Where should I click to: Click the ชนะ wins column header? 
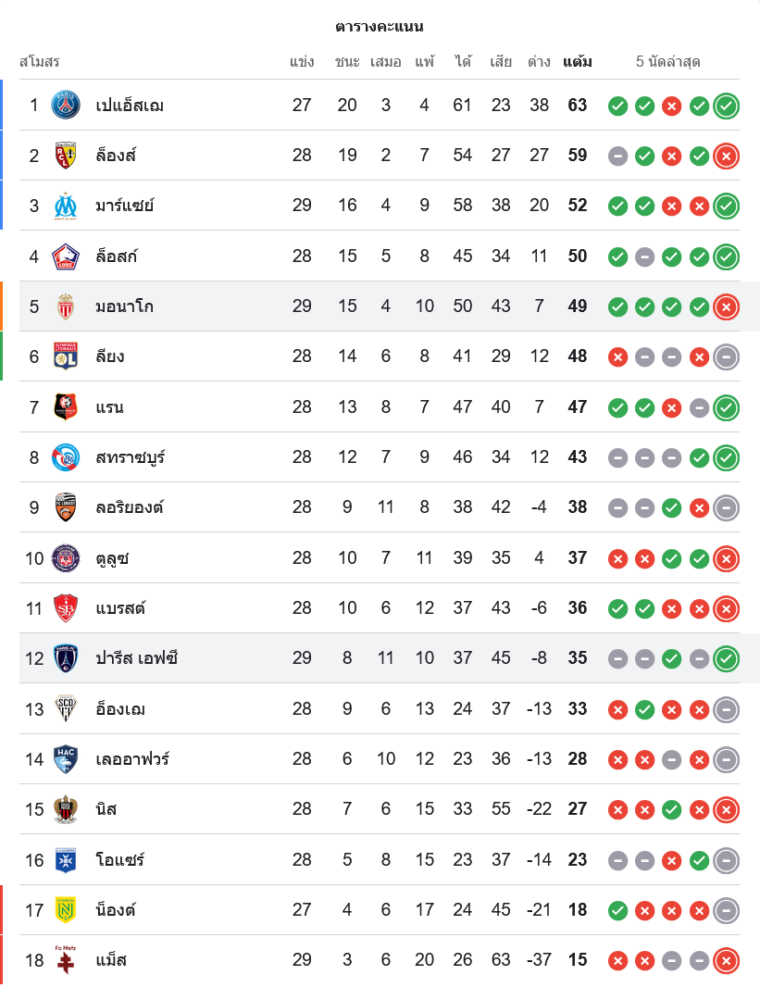tap(347, 62)
